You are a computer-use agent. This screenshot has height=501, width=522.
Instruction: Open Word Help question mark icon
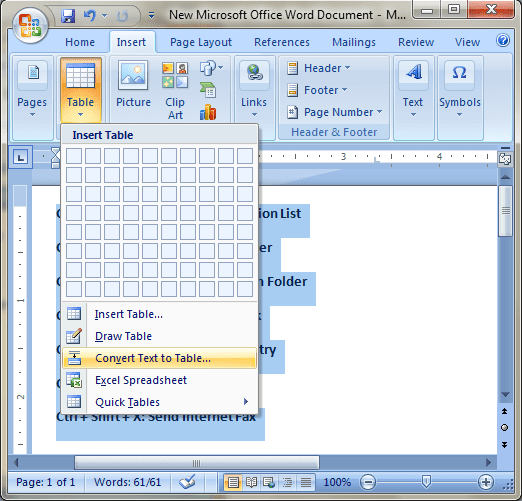(x=503, y=41)
